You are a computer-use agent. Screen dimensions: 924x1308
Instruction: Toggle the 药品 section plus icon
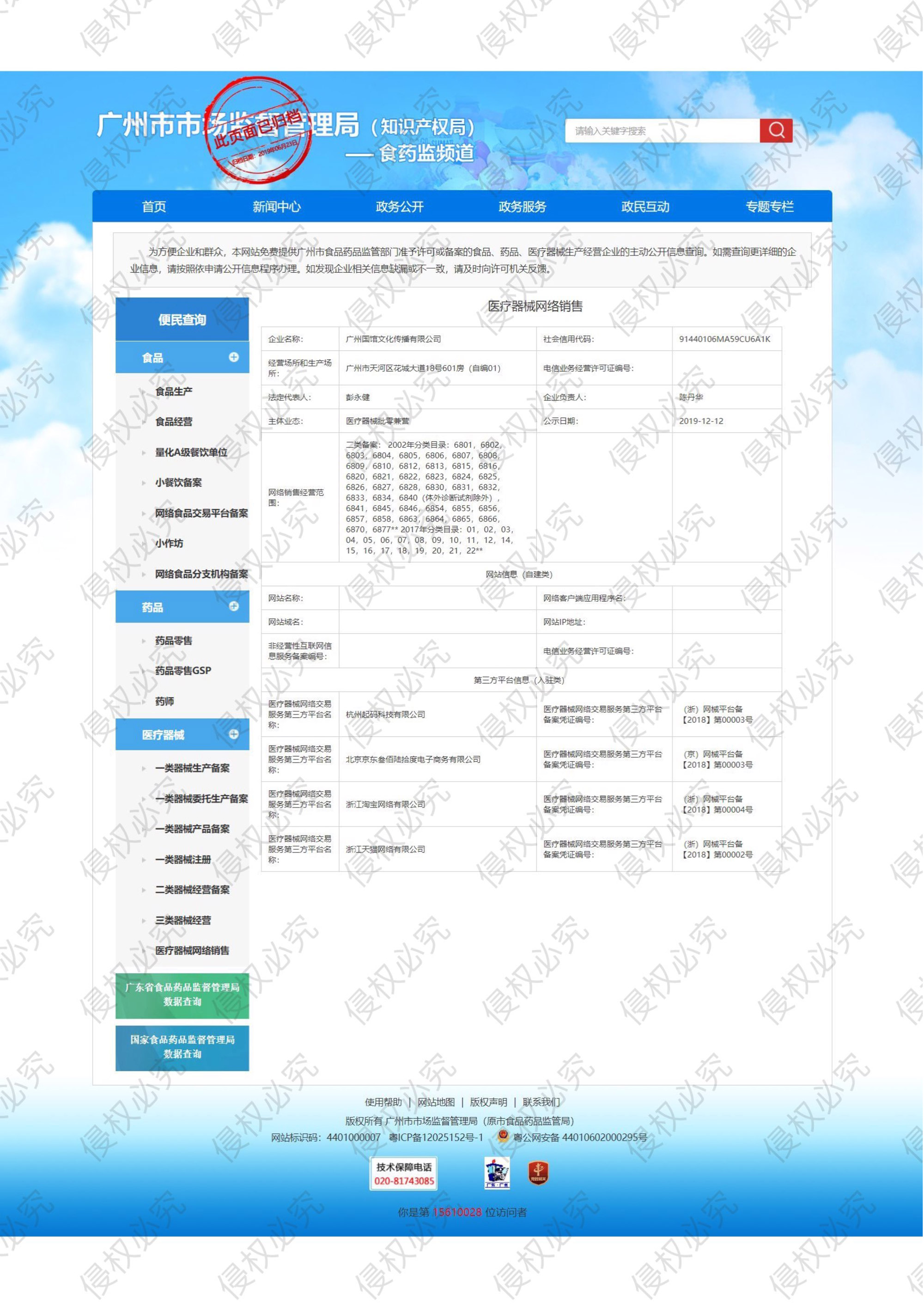click(x=233, y=606)
